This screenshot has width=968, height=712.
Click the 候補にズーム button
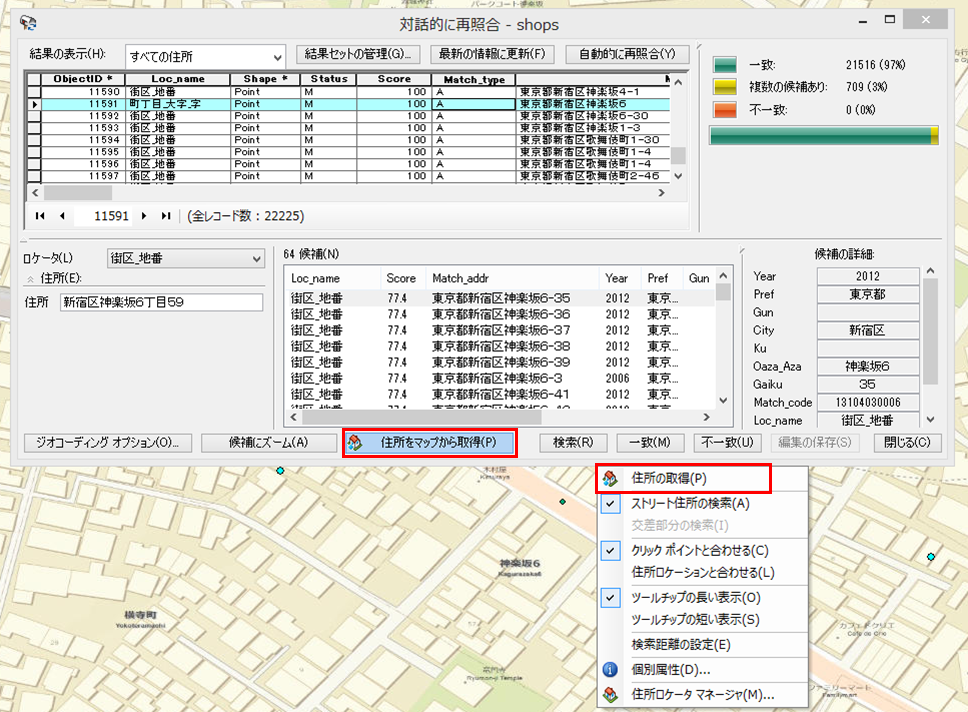pos(268,442)
